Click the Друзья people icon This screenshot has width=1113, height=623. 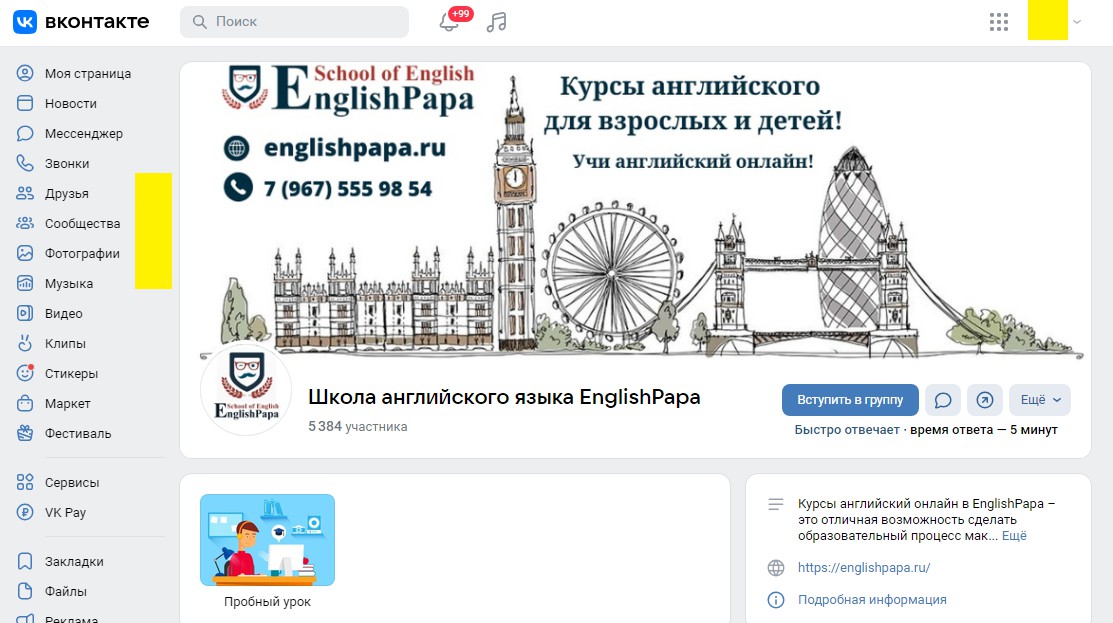(x=25, y=193)
